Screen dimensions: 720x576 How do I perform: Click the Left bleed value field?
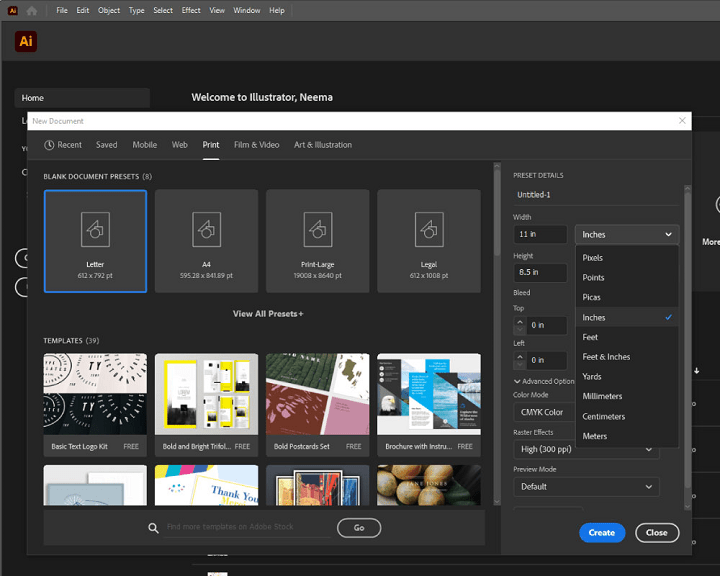pos(546,361)
